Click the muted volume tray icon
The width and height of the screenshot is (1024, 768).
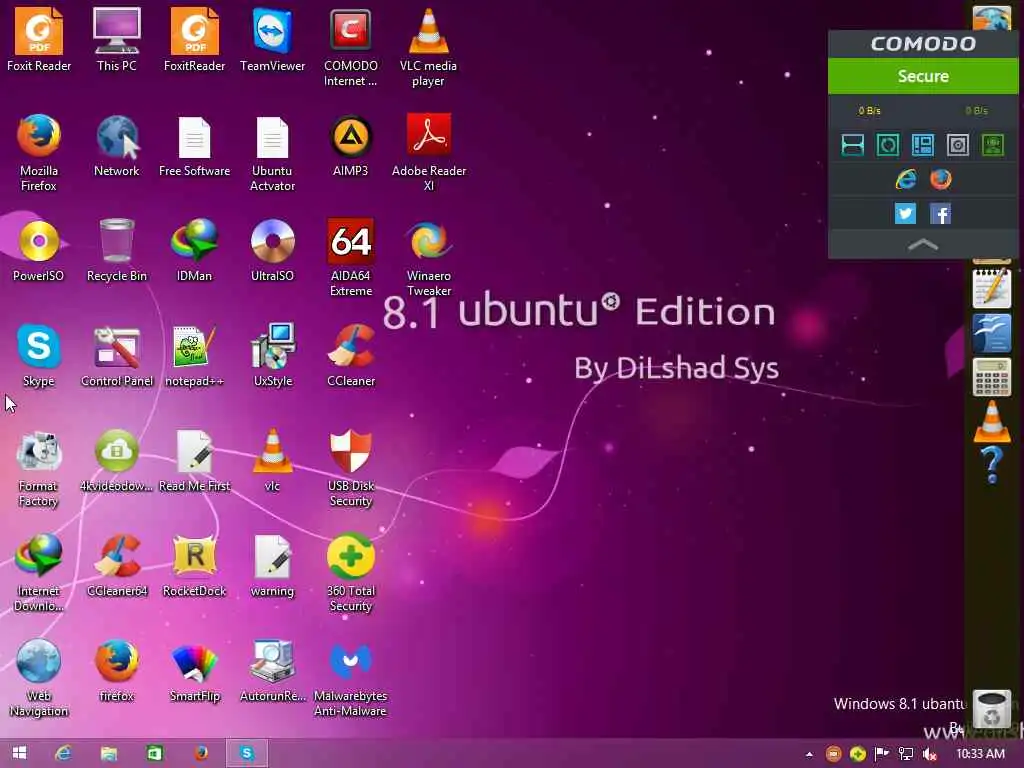(929, 754)
